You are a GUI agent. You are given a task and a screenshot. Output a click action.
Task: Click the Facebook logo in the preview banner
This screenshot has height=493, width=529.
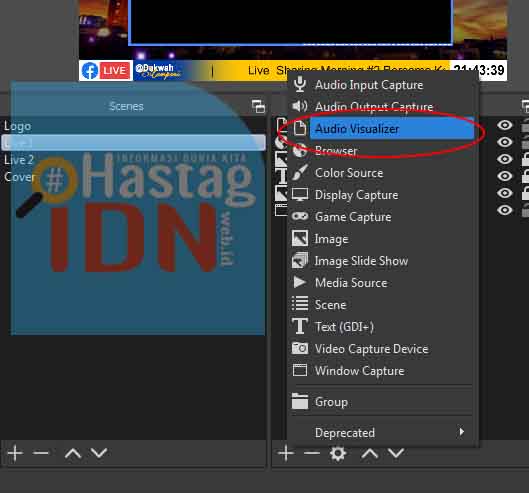[x=90, y=71]
